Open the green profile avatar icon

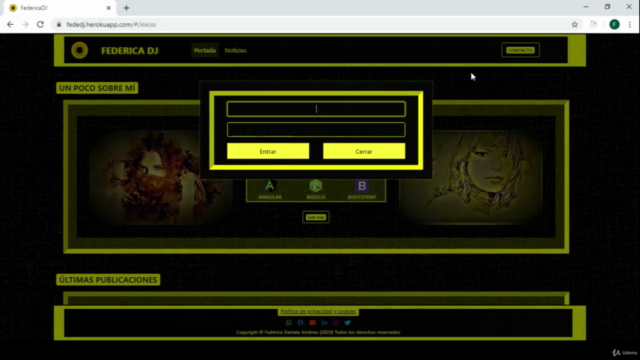[614, 24]
